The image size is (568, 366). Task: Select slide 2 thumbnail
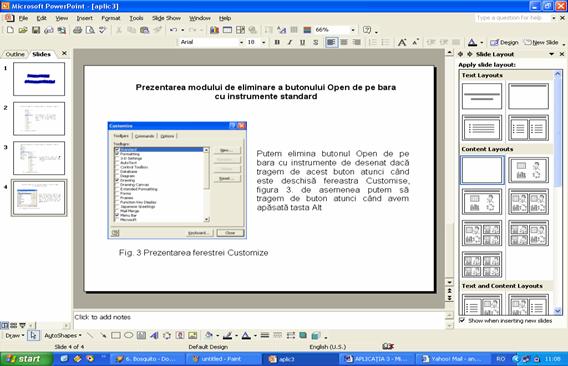click(39, 118)
